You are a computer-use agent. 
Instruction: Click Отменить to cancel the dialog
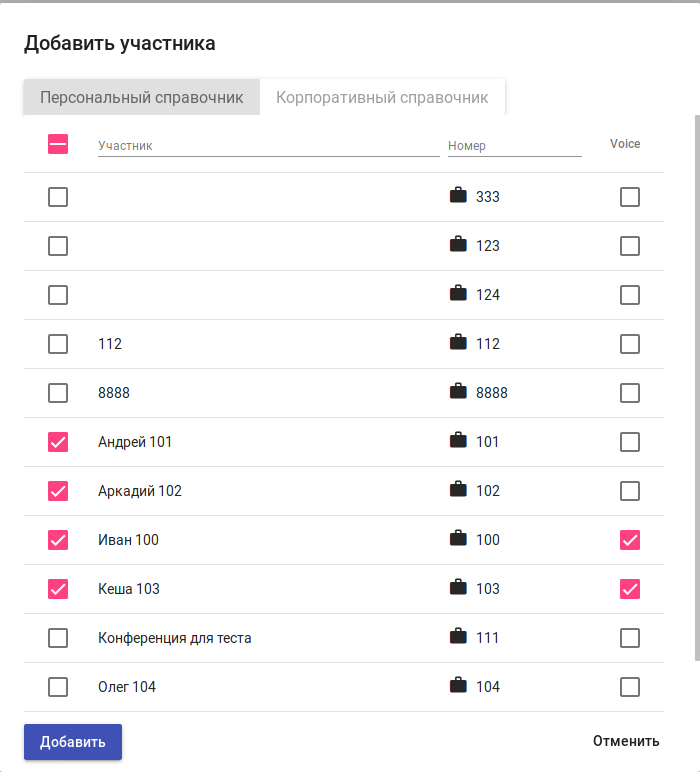(626, 741)
